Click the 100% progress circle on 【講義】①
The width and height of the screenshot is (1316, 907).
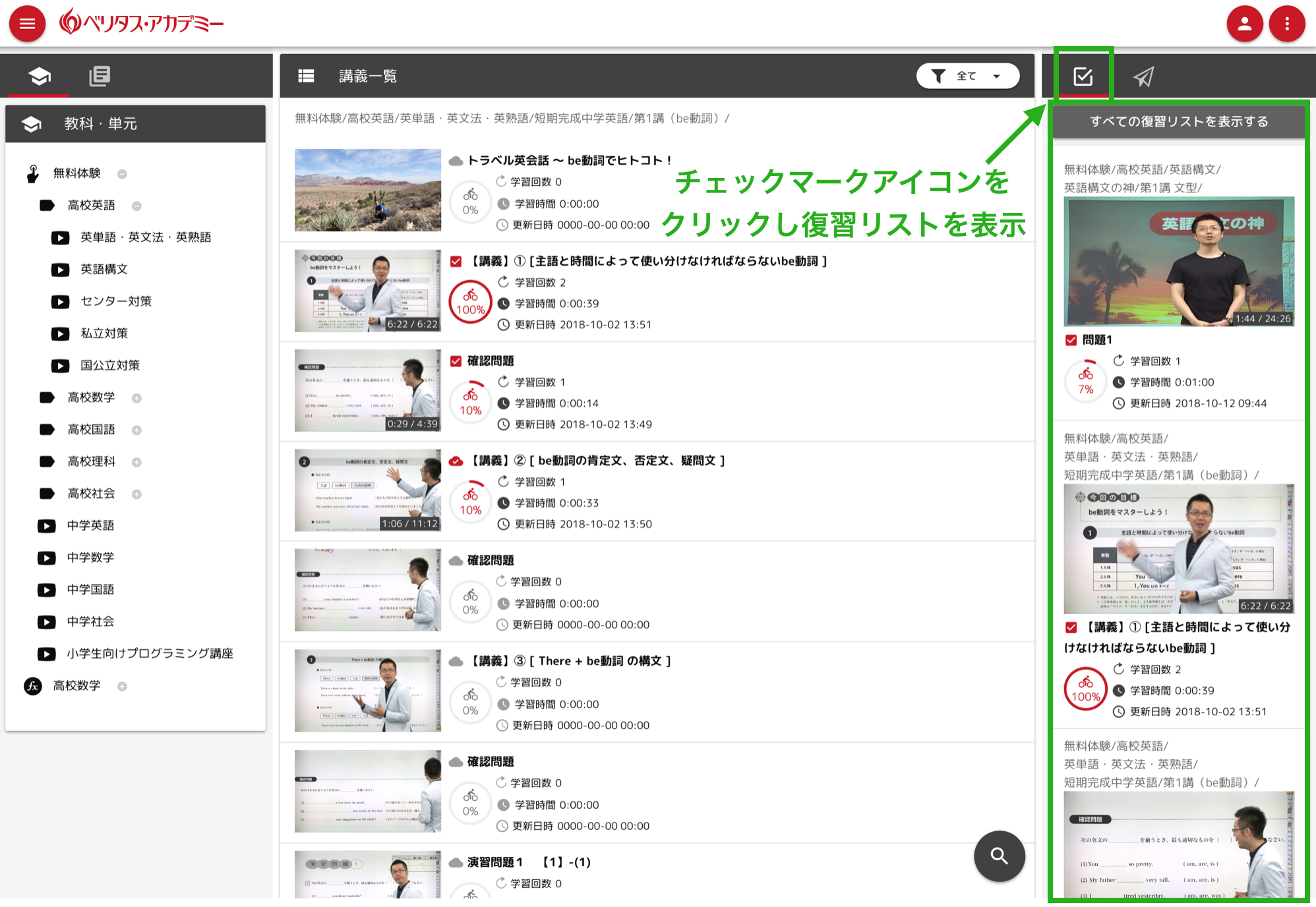(x=470, y=303)
